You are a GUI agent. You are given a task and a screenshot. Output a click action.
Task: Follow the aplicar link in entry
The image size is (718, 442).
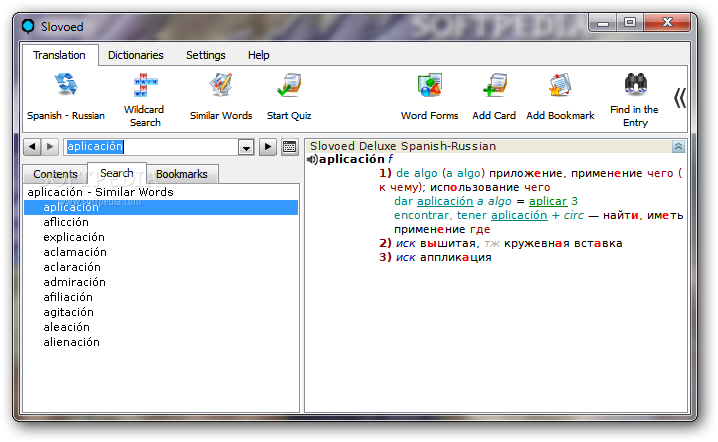548,201
